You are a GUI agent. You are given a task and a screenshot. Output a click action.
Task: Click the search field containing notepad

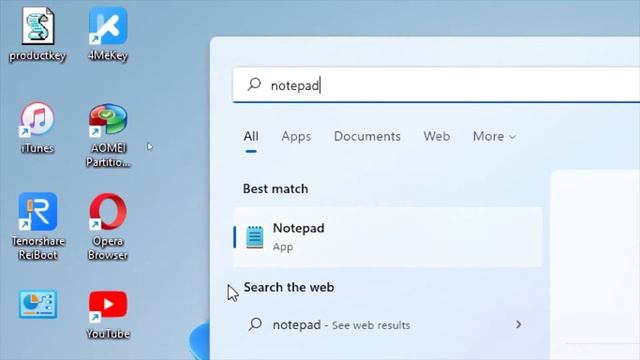click(436, 85)
